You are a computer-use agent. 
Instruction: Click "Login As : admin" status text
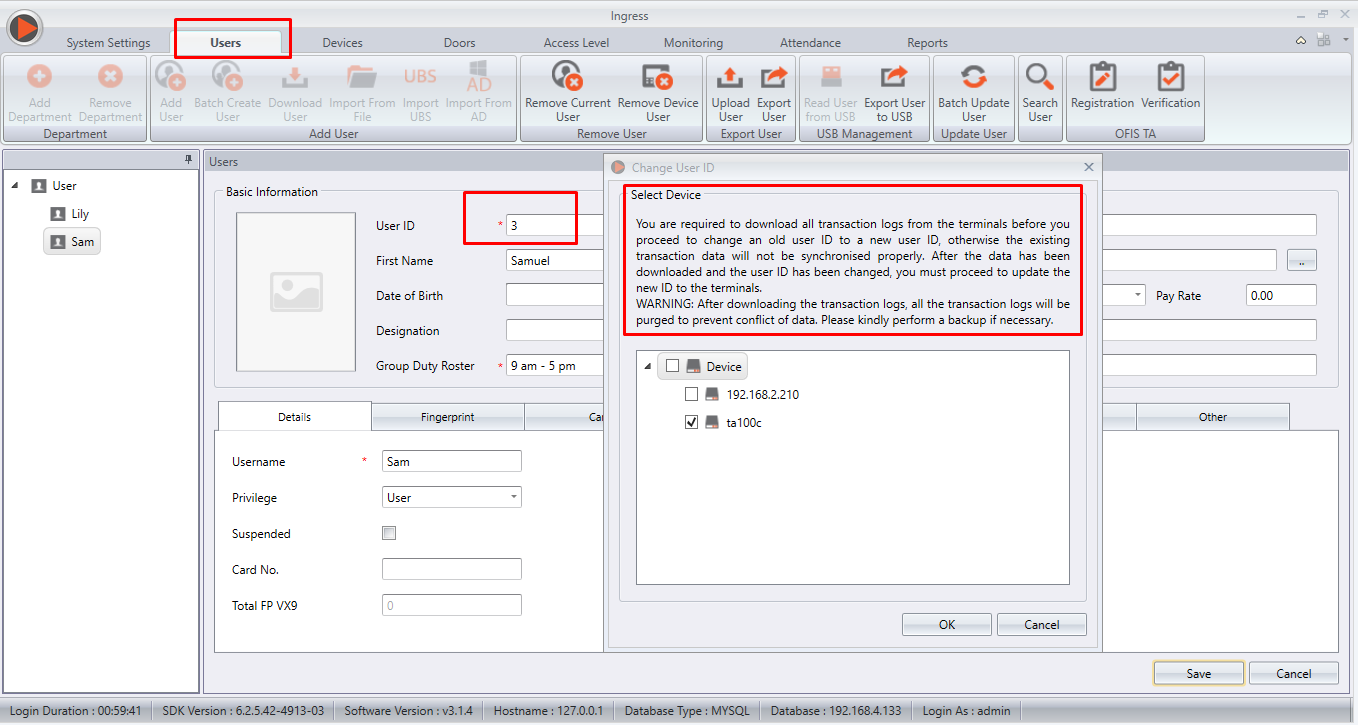pyautogui.click(x=966, y=711)
